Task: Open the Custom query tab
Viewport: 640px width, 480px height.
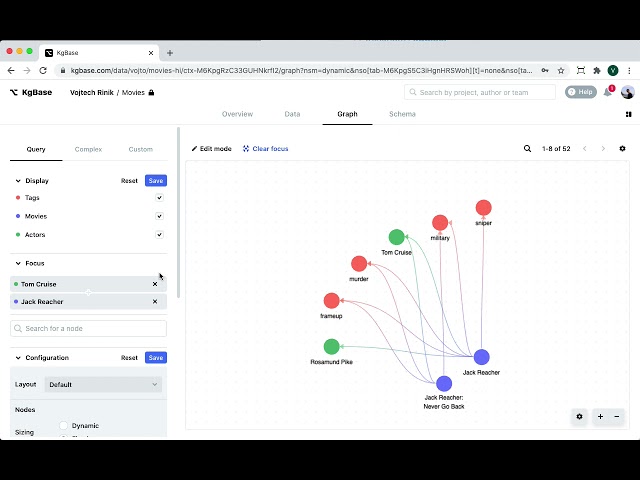Action: coord(140,149)
